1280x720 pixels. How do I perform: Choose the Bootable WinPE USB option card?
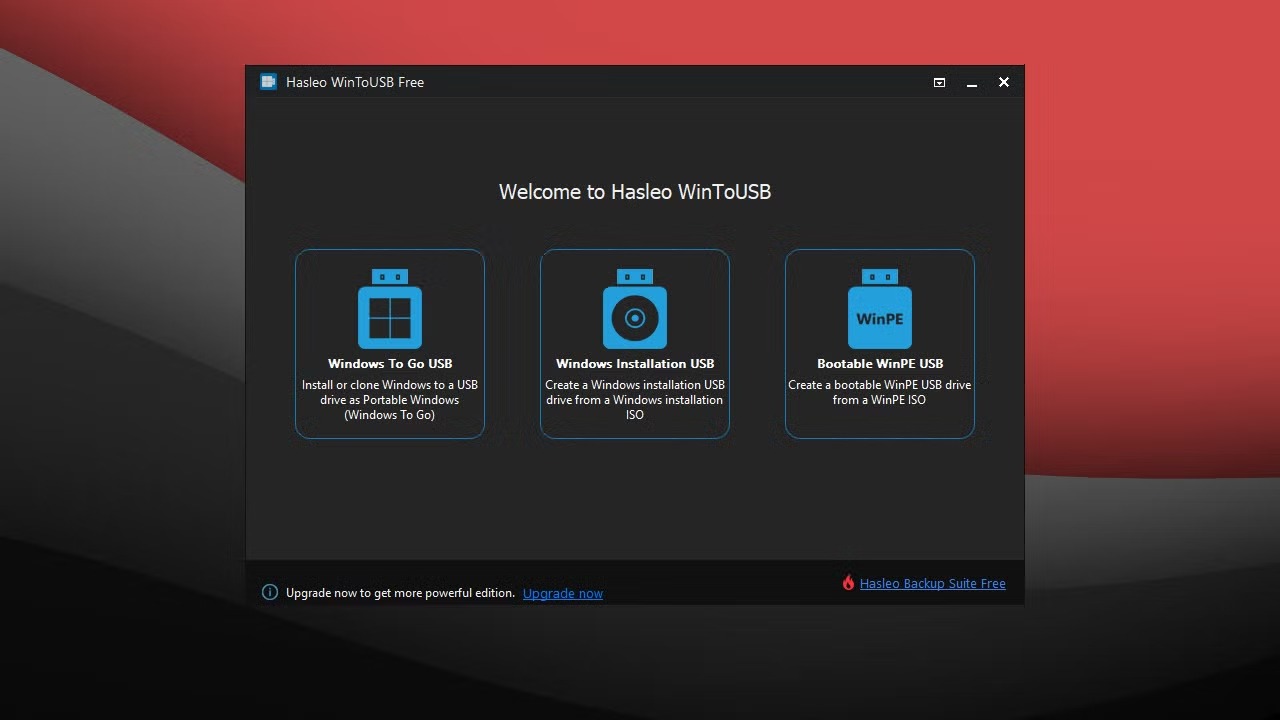click(879, 344)
